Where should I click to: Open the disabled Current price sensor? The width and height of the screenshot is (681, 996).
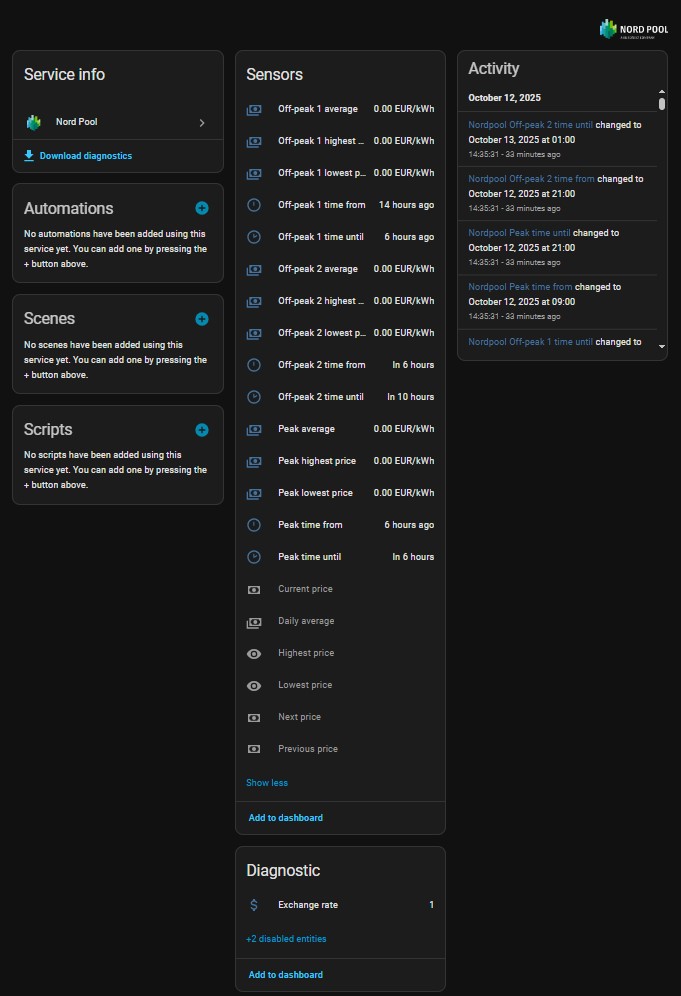[305, 589]
